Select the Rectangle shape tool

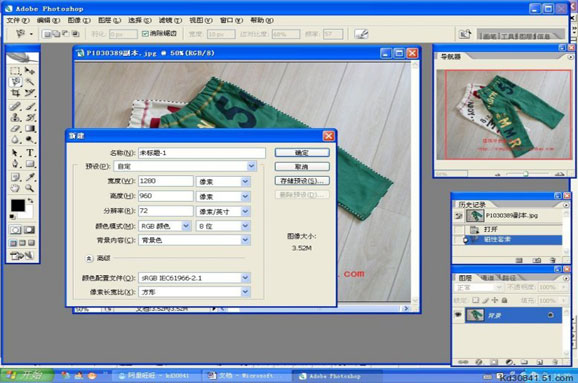coord(30,163)
